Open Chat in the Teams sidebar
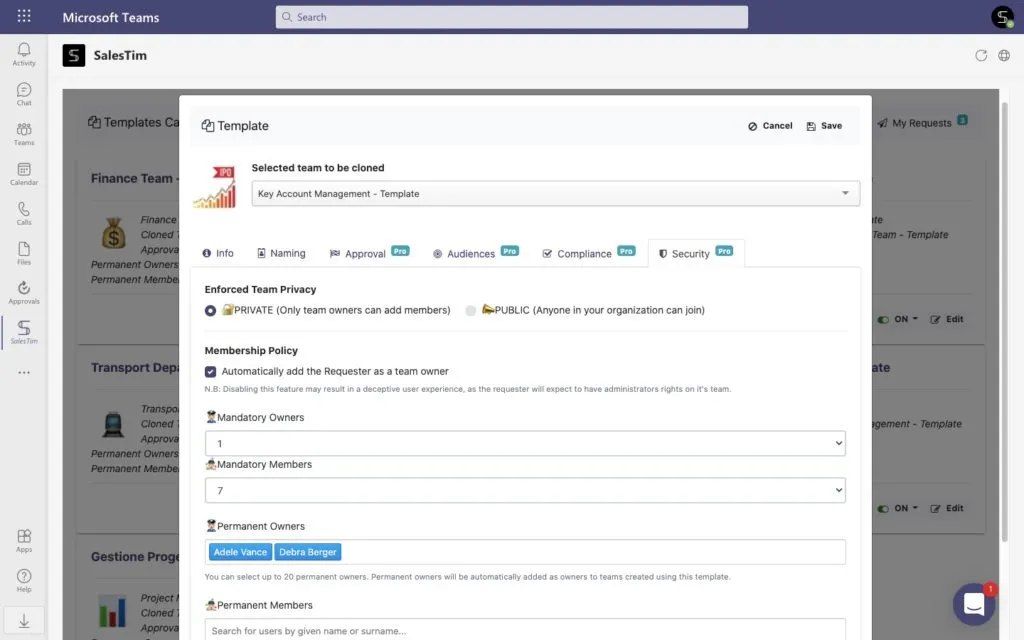 tap(24, 94)
